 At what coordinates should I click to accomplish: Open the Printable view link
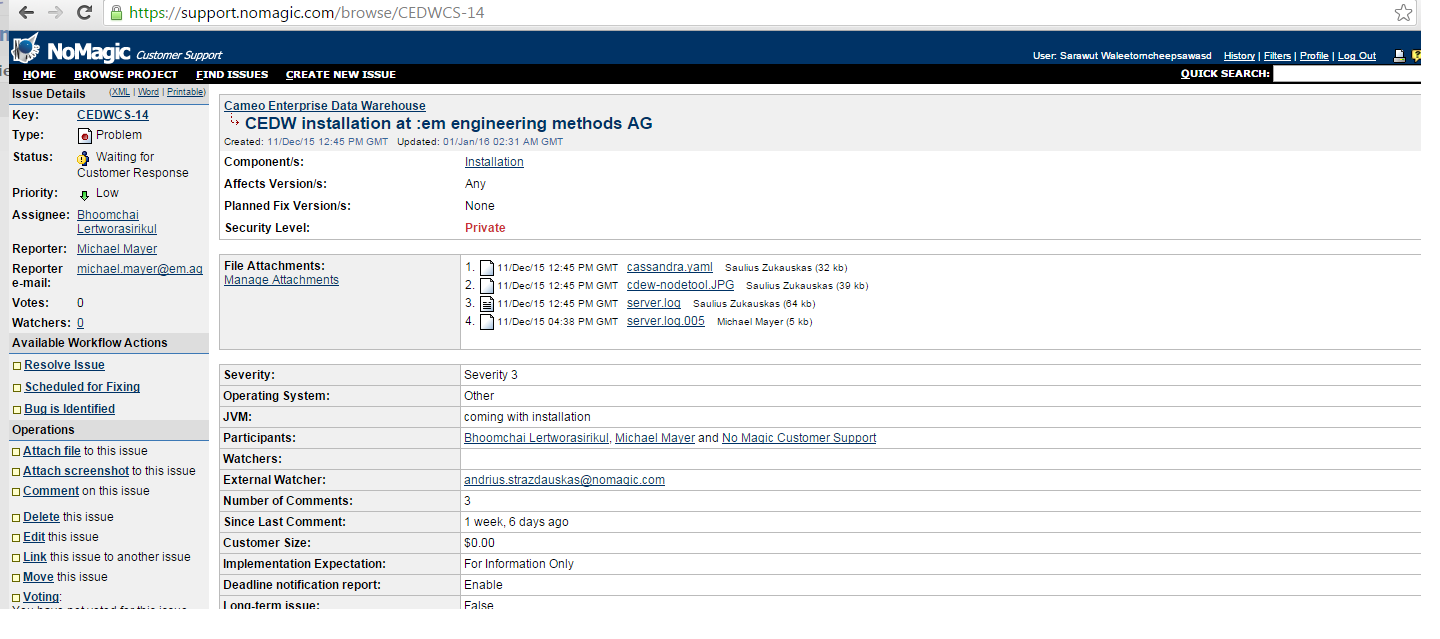186,92
